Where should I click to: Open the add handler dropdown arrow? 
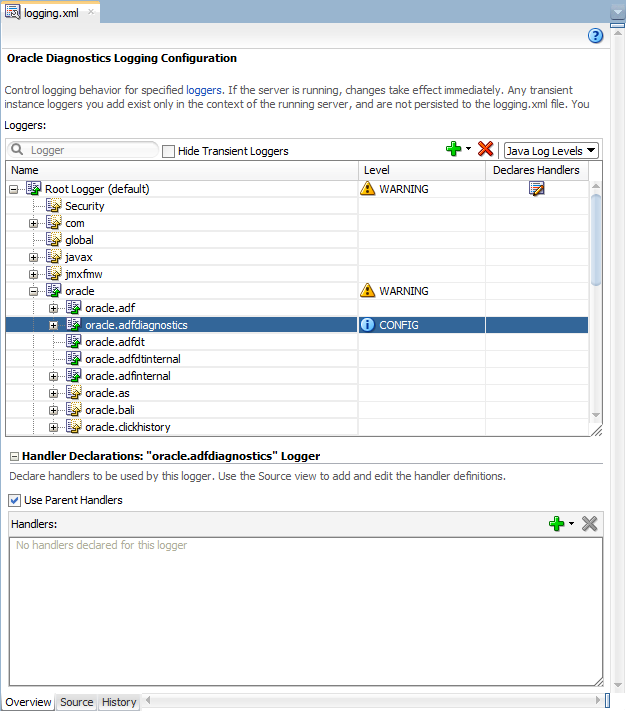pyautogui.click(x=571, y=524)
